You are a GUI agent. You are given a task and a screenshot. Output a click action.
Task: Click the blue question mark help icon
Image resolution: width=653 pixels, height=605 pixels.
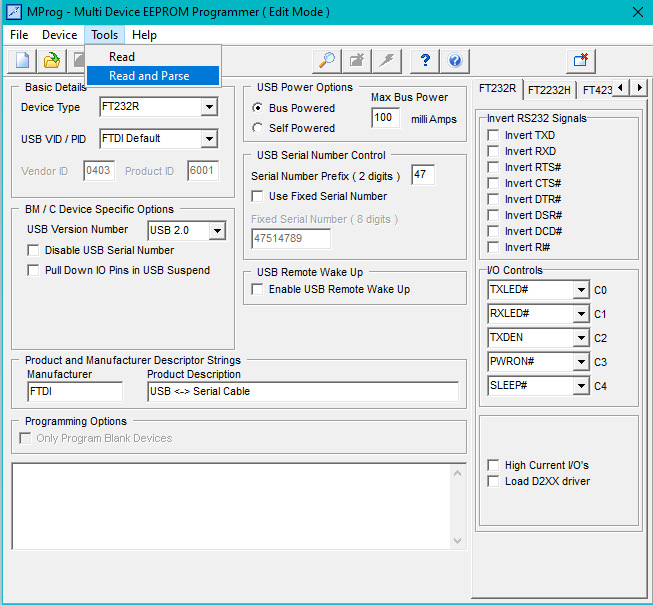pos(425,61)
